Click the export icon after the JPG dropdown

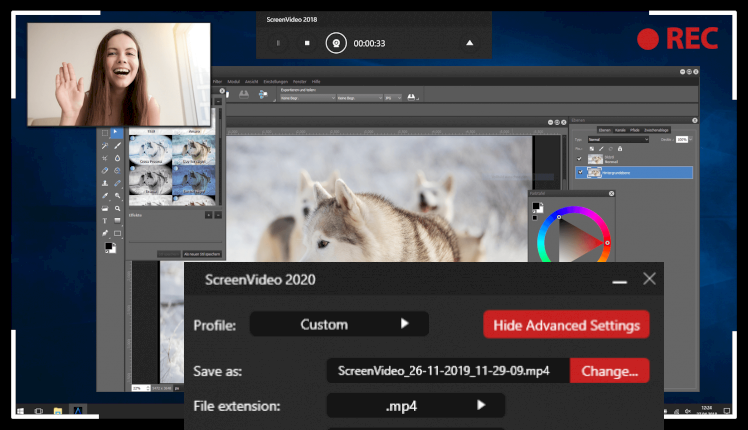[x=412, y=97]
